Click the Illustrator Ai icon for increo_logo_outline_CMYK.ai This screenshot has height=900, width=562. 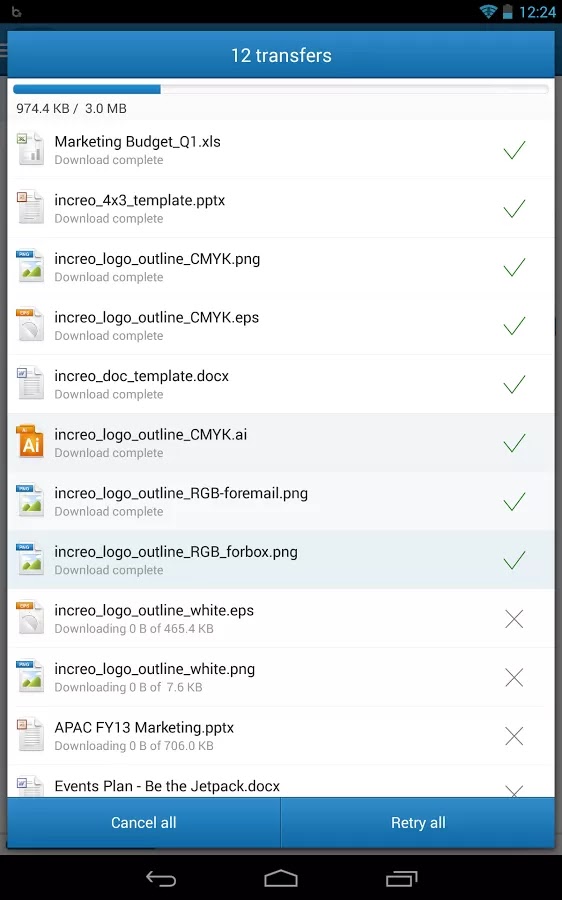(30, 441)
